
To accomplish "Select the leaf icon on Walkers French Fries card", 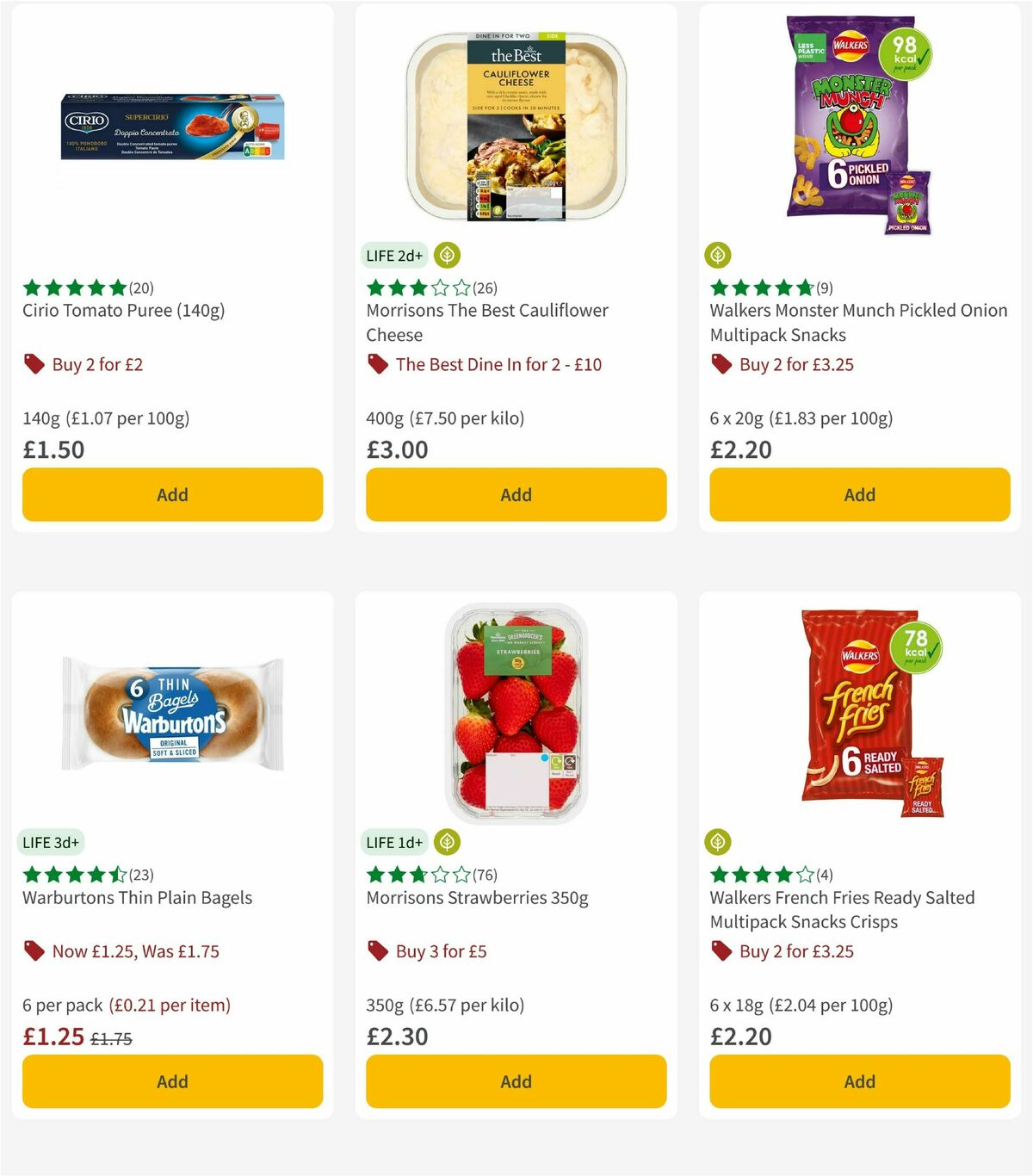I will tap(717, 842).
